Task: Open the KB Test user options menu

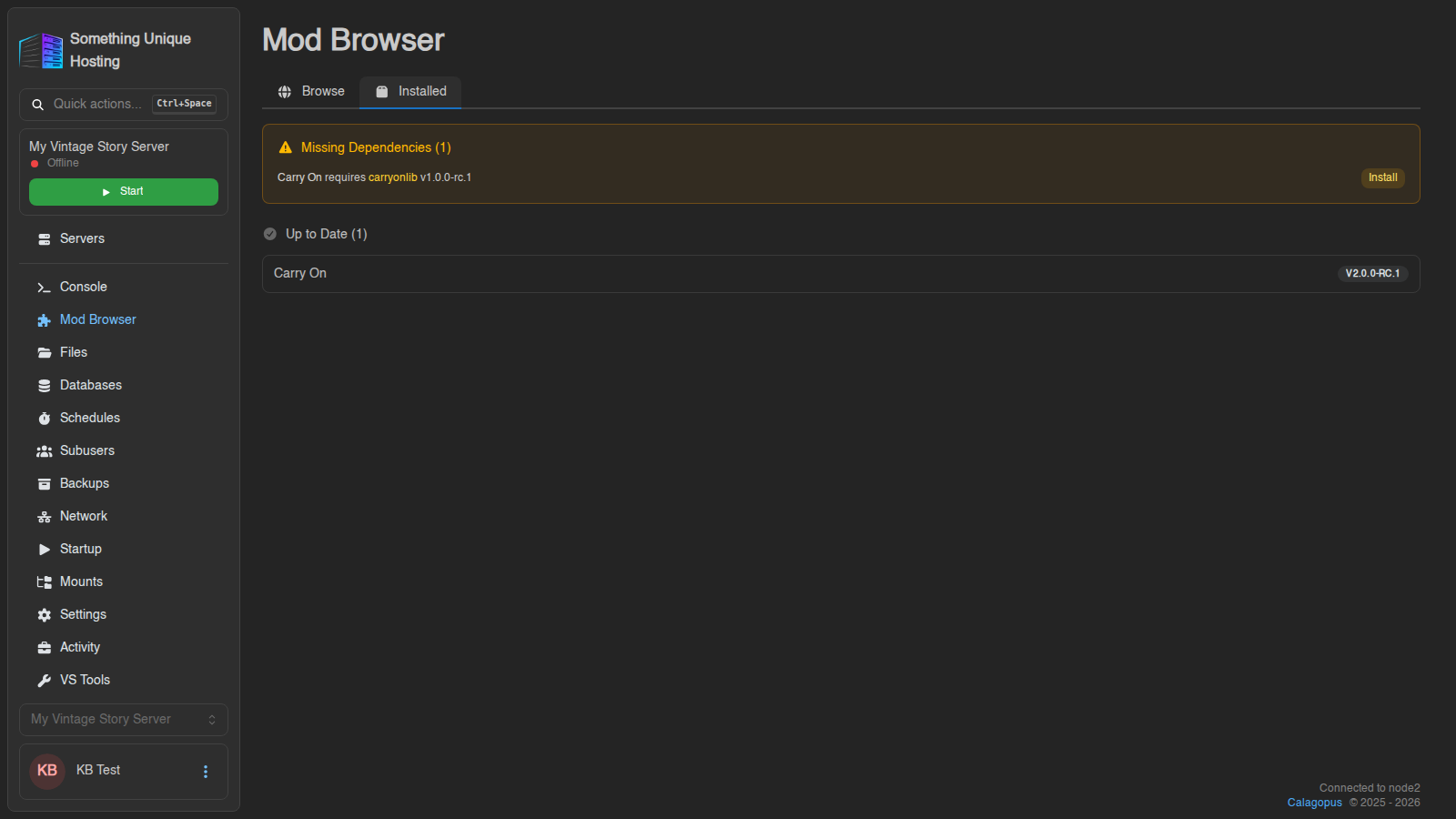Action: click(206, 772)
